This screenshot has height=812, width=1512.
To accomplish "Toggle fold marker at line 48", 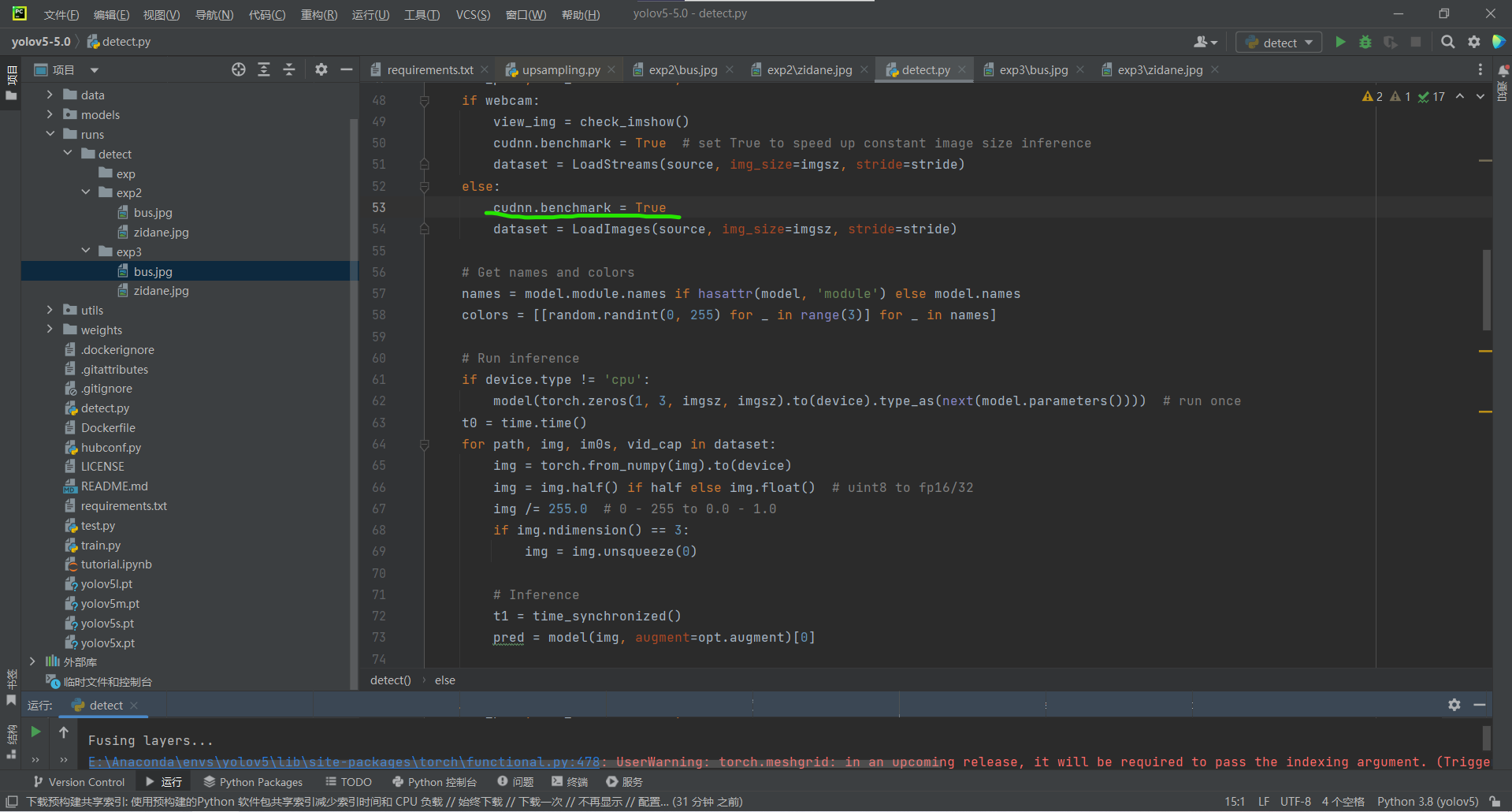I will coord(424,101).
